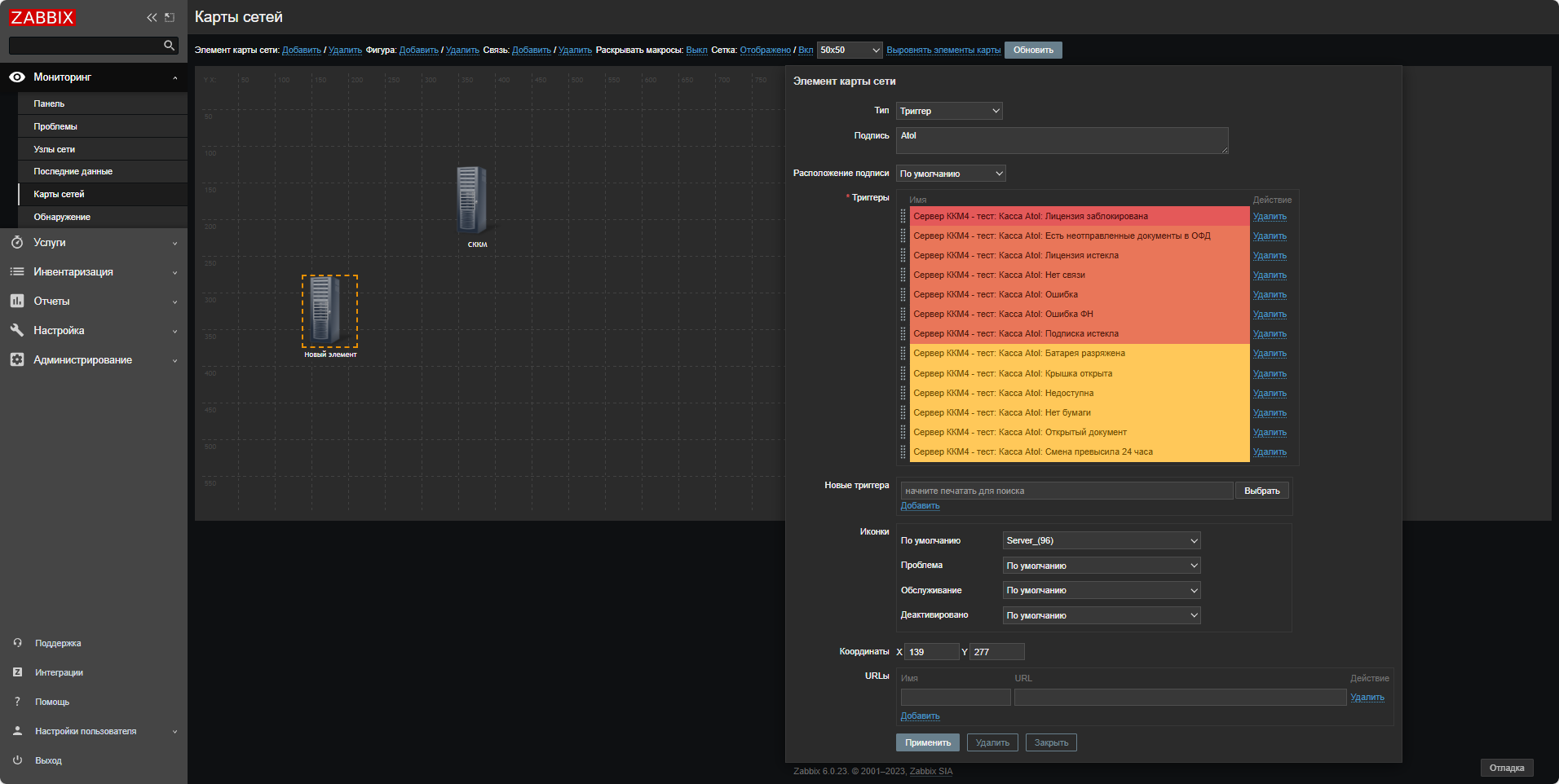Click the Применить button
The image size is (1559, 784).
pos(927,743)
